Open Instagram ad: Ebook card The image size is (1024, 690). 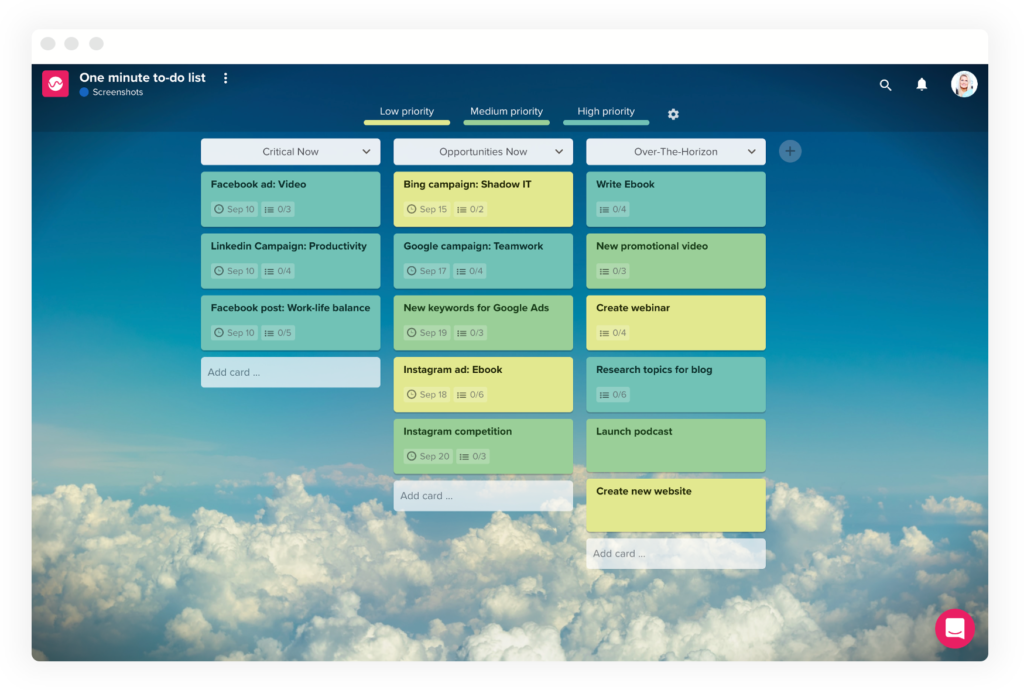[483, 384]
